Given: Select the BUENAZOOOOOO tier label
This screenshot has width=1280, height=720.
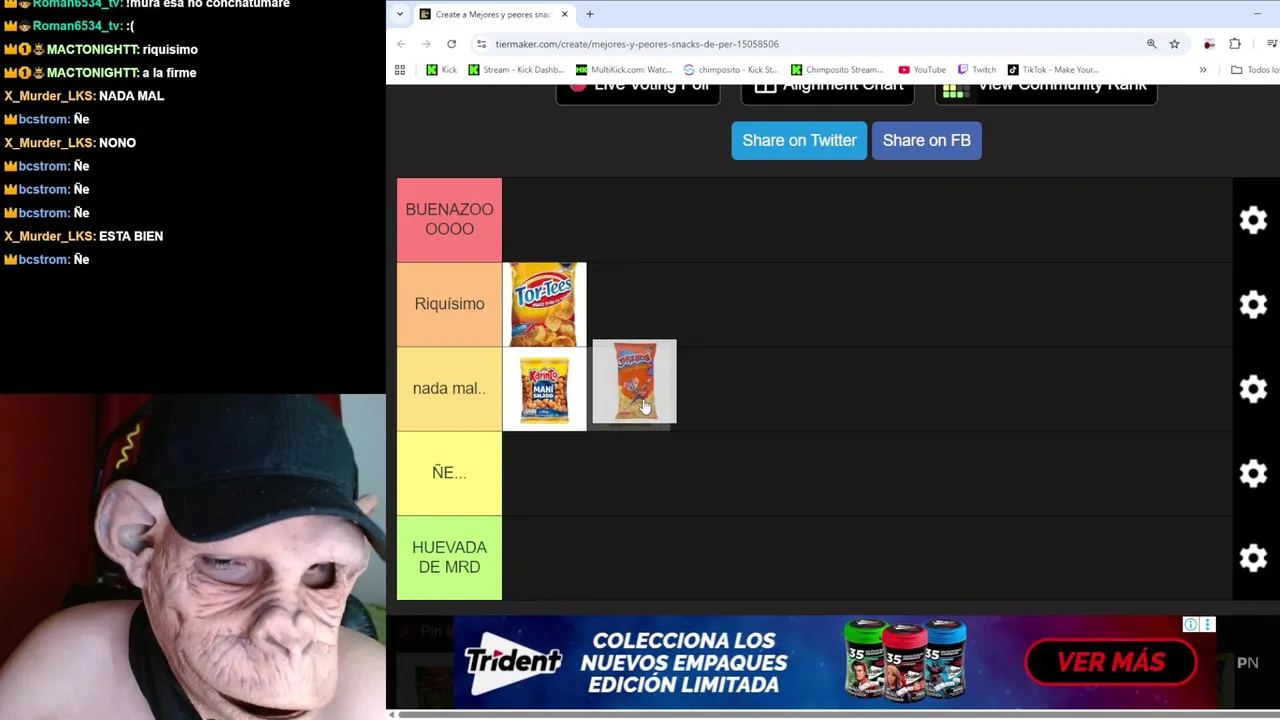Looking at the screenshot, I should 449,219.
